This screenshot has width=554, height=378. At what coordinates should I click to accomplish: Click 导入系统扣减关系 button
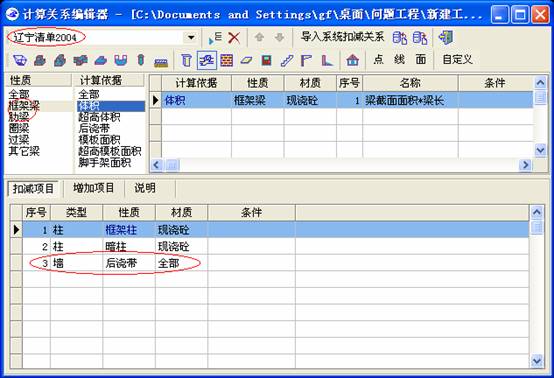click(342, 36)
